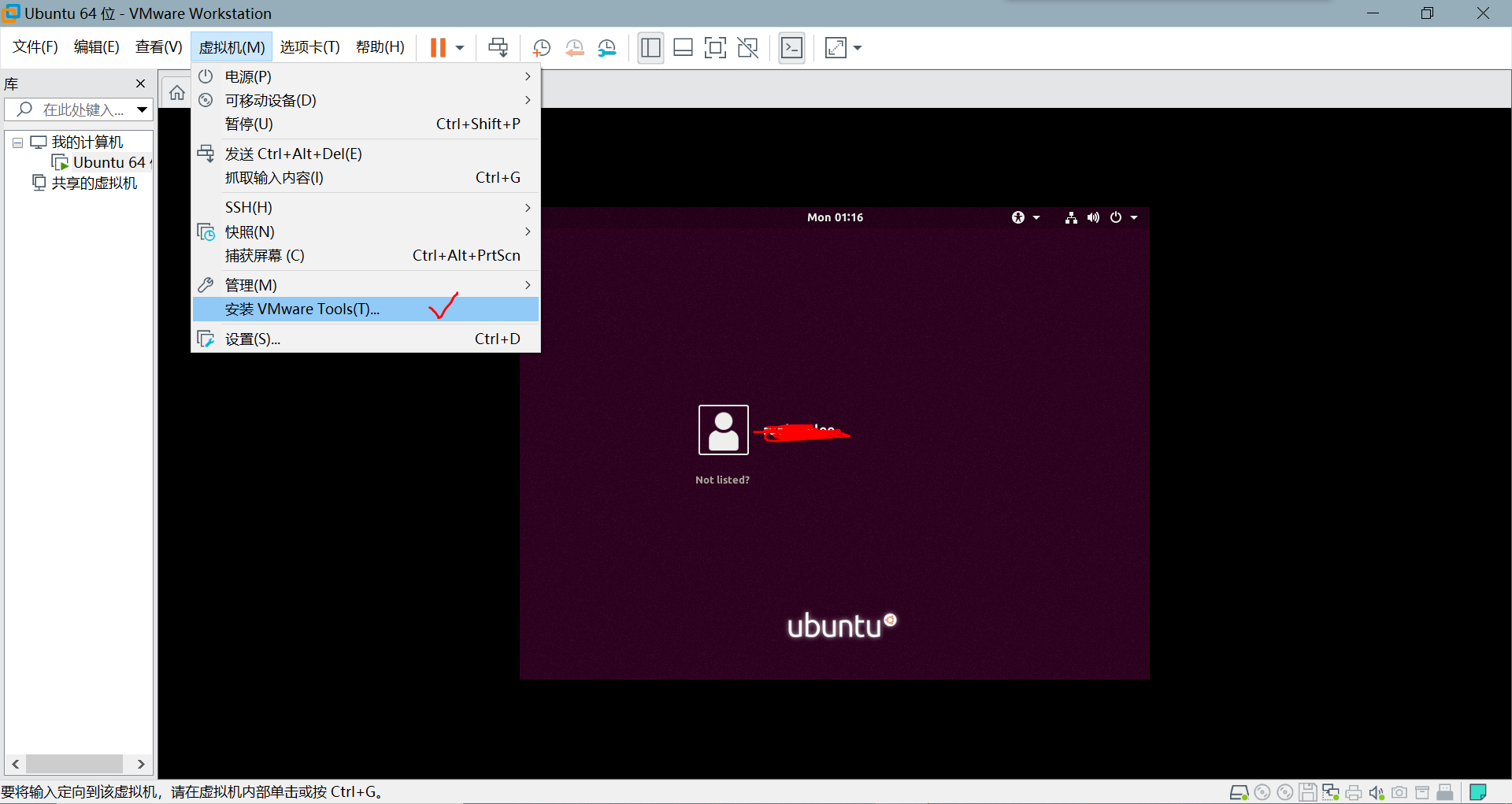Open the 帮助(H) menu
Viewport: 1512px width, 804px height.
380,47
